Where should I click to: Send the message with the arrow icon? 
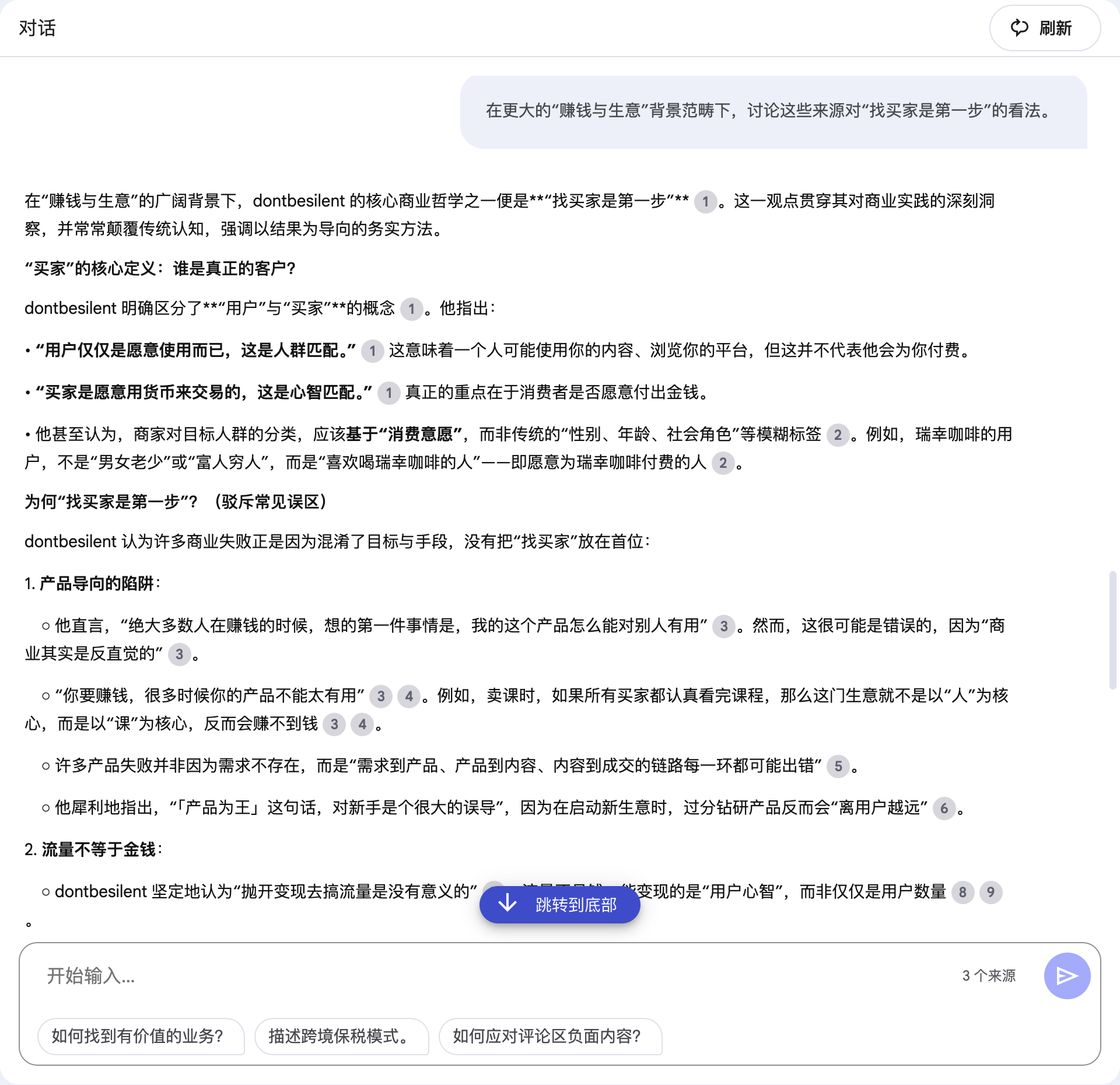1067,976
